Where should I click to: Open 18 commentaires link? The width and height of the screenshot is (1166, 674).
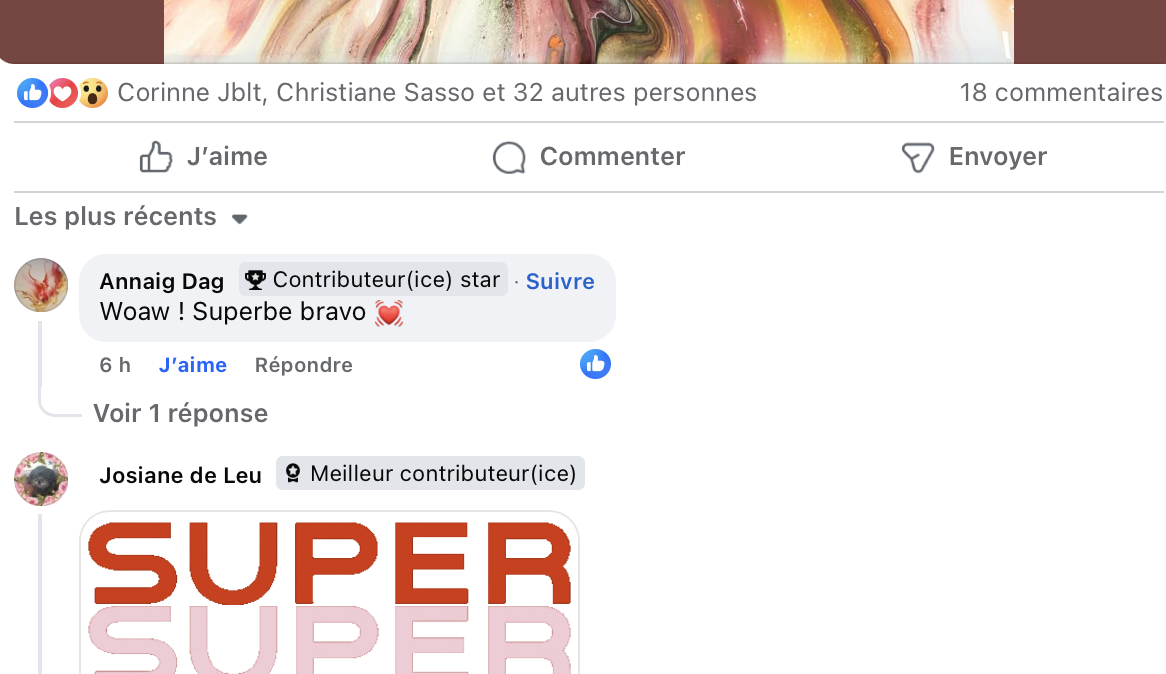(1060, 93)
